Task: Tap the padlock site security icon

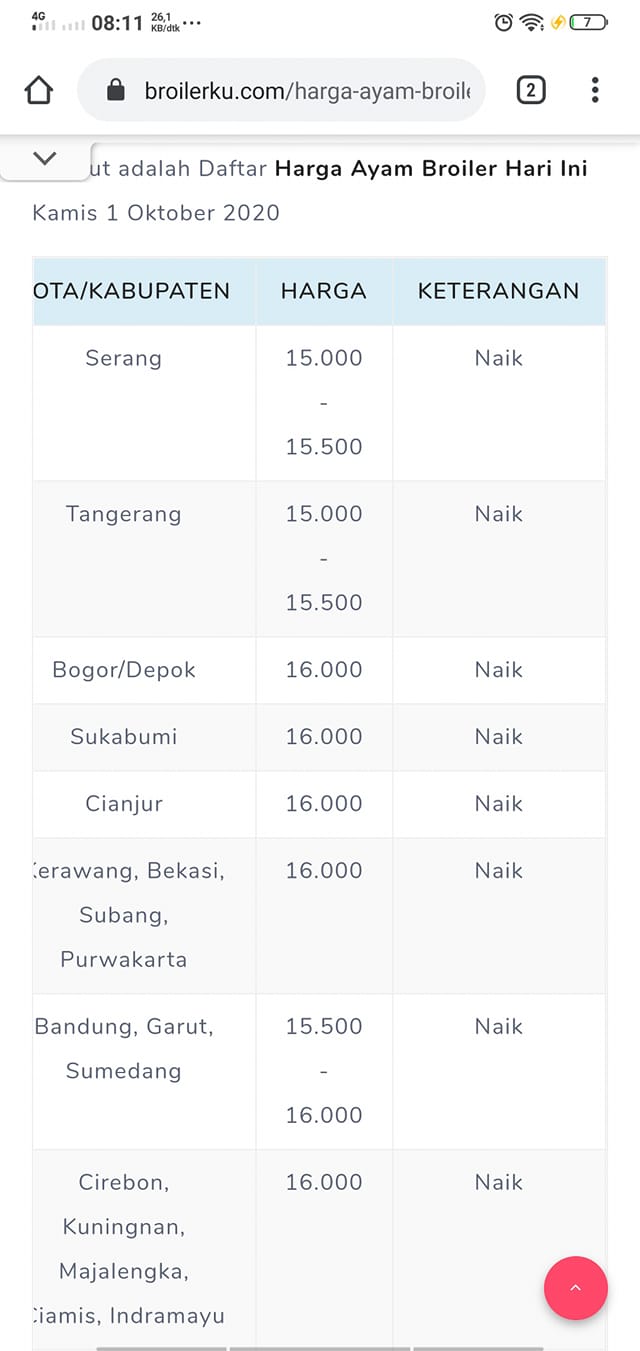Action: 115,91
